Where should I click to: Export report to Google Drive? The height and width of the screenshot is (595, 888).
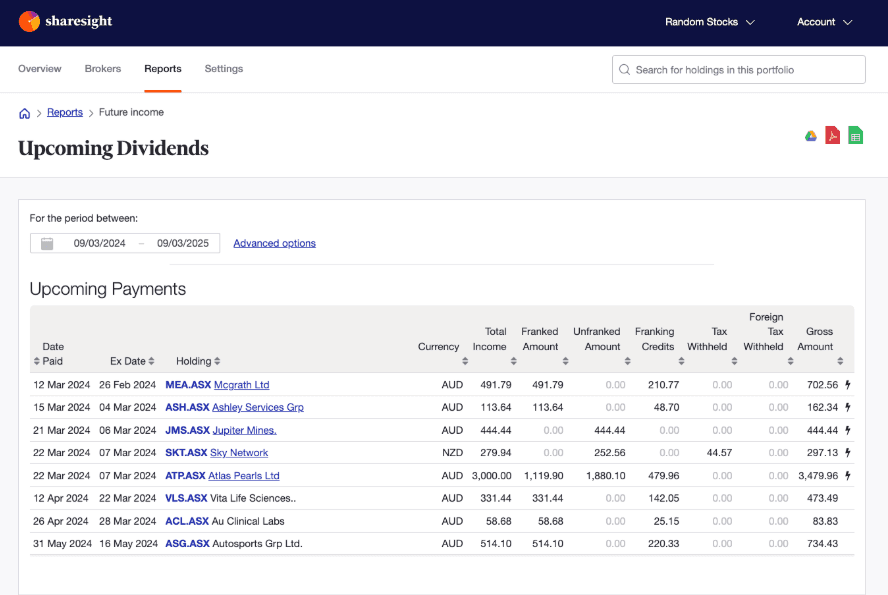(x=811, y=136)
